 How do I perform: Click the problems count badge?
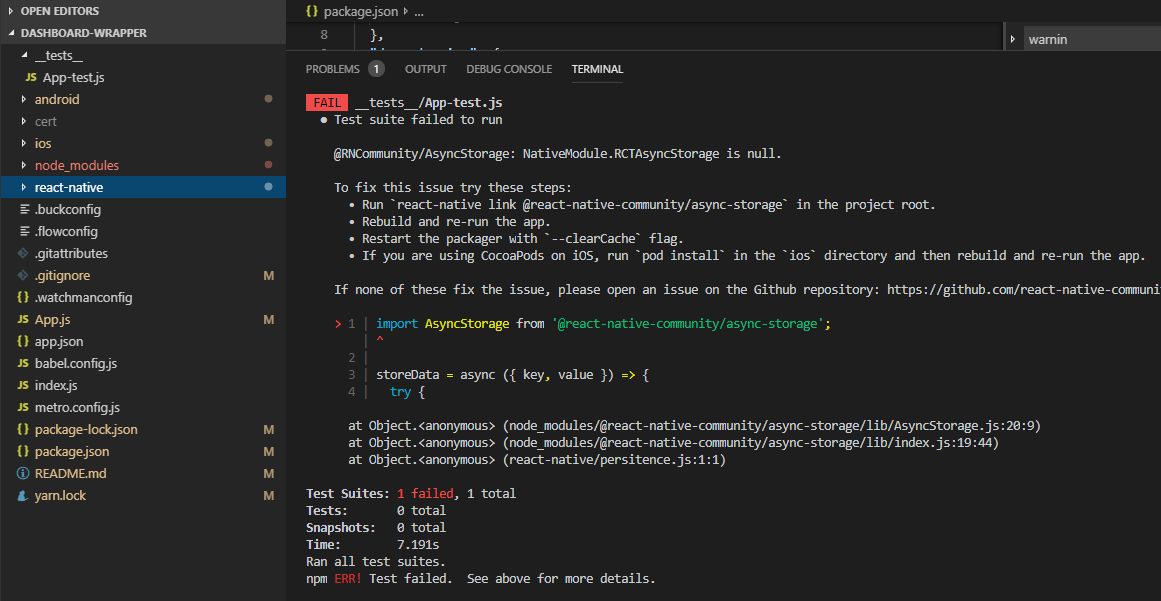pos(376,69)
